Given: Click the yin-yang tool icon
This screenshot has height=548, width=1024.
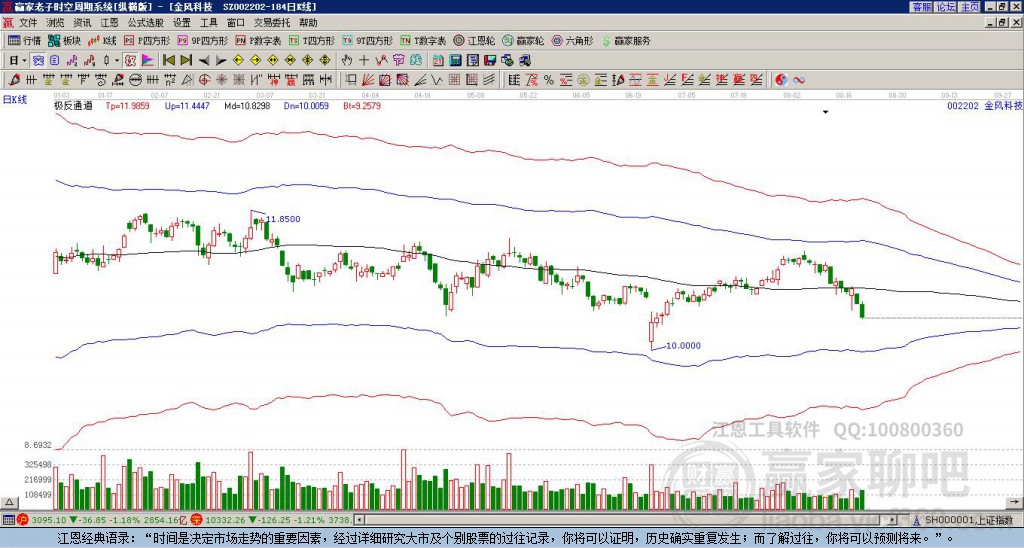Looking at the screenshot, I should click(x=781, y=80).
